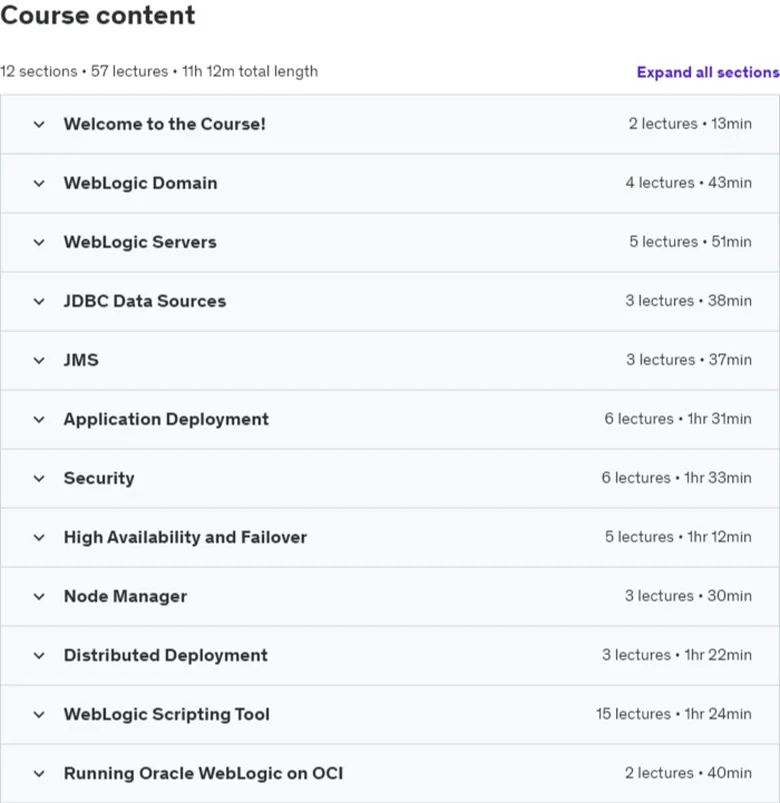Click '12 sections • 57 lectures' summary text
The image size is (780, 803).
(x=84, y=71)
